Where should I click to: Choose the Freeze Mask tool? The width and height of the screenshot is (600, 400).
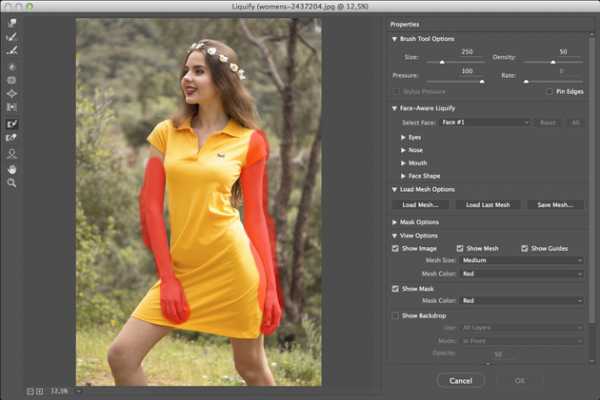click(12, 124)
